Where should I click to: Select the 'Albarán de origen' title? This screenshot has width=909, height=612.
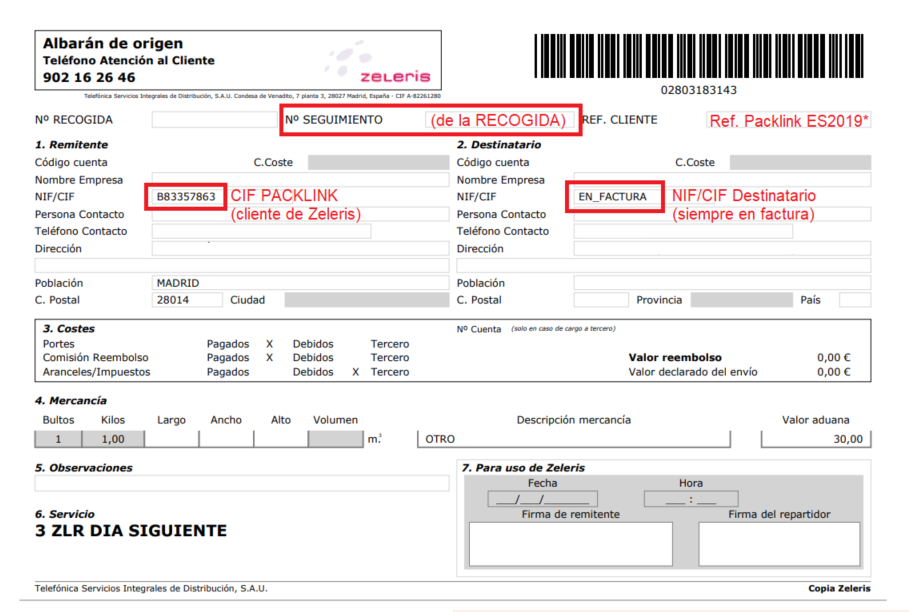tap(113, 43)
